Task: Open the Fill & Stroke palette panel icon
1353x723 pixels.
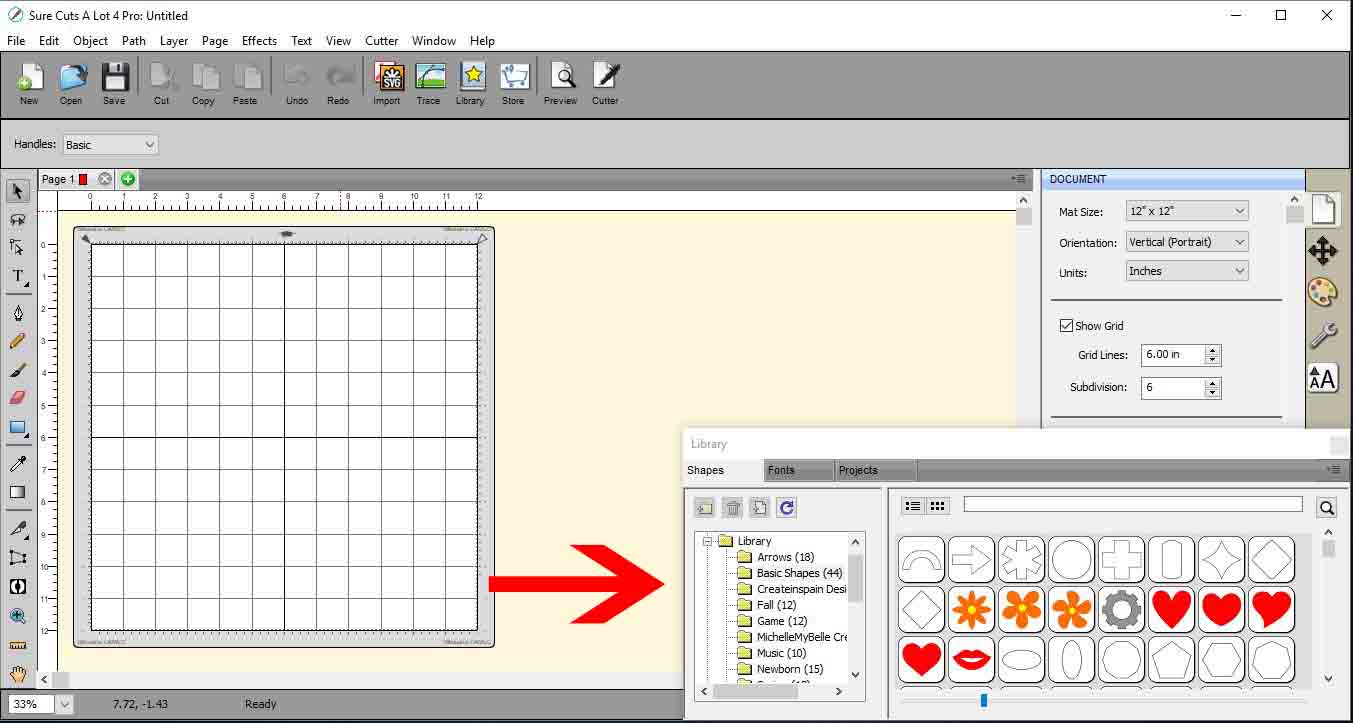Action: pyautogui.click(x=1322, y=292)
